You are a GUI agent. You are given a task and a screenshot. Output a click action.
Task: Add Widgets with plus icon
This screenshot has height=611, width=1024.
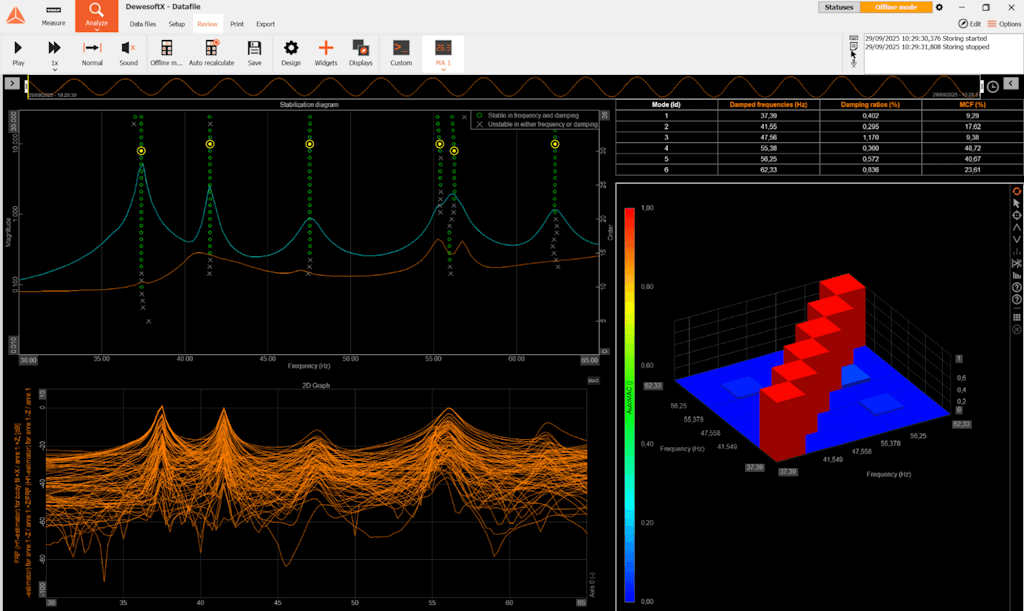pos(326,53)
